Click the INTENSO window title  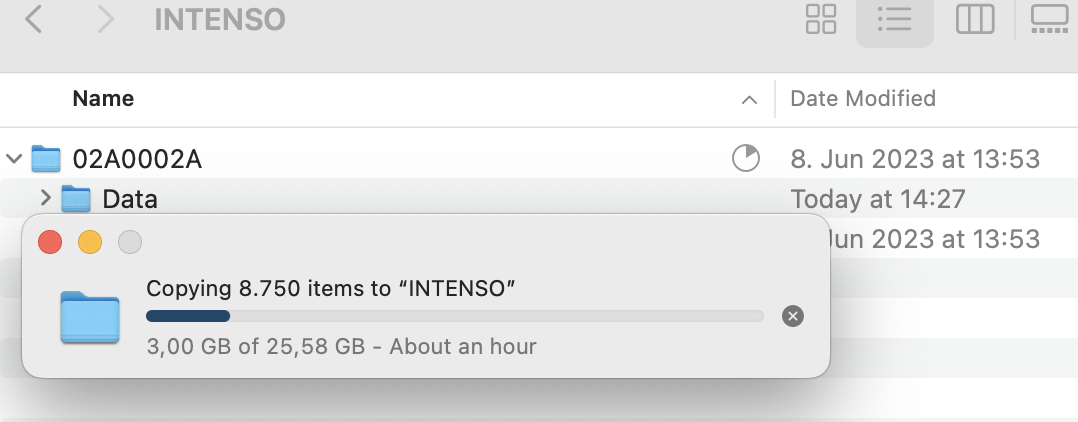click(x=220, y=19)
